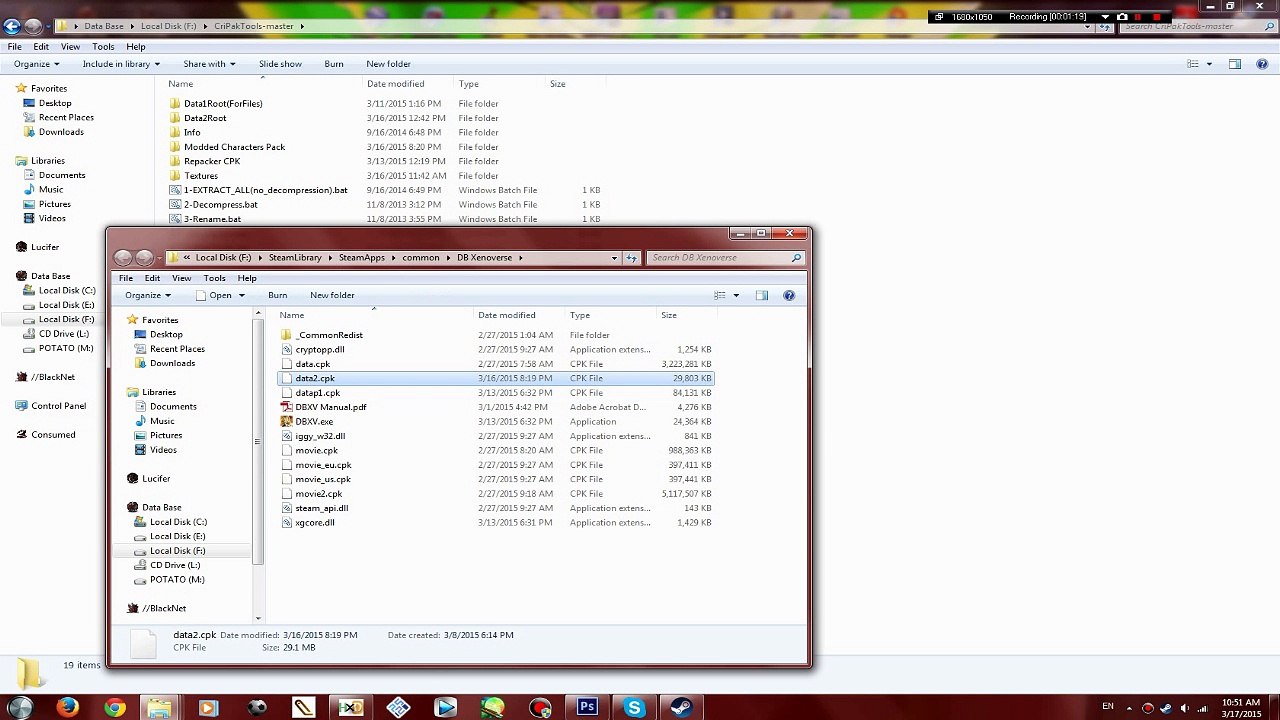The image size is (1280, 720).
Task: Open view options dropdown in CriPakTools-master window
Action: click(x=1209, y=64)
